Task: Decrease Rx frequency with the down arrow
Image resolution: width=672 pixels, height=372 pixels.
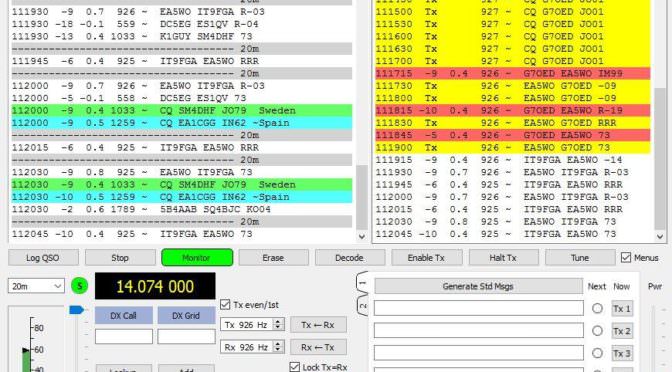Action: pyautogui.click(x=278, y=350)
